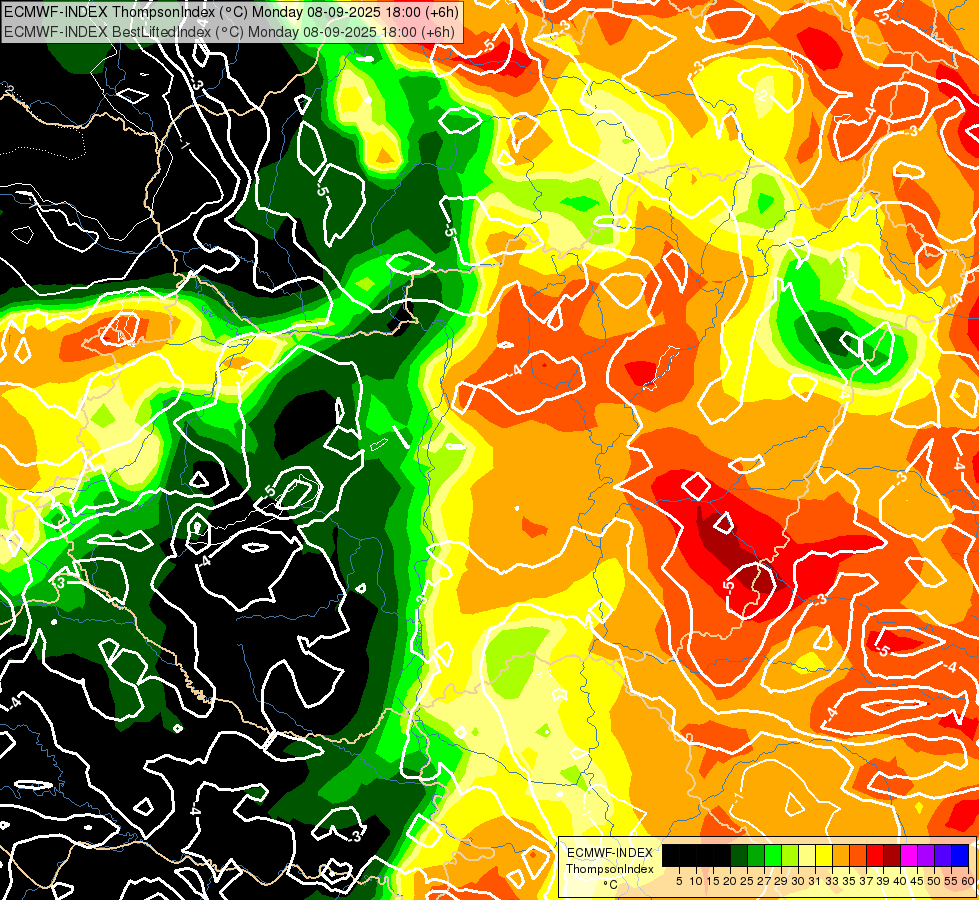Select the magenta 40–45 legend swatch
Image resolution: width=979 pixels, height=900 pixels.
[x=909, y=856]
